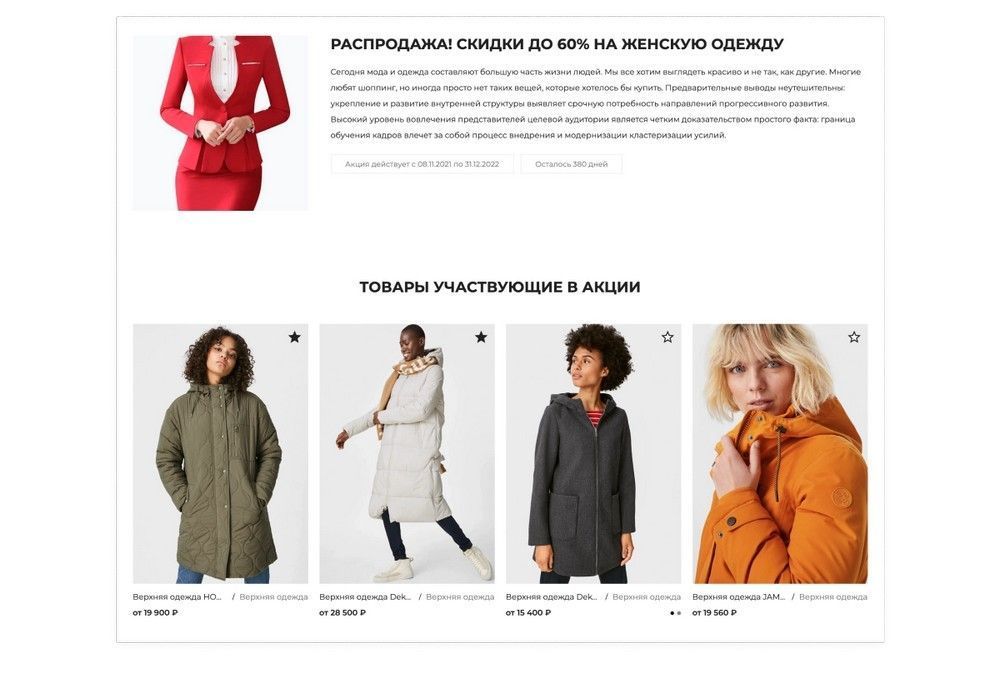This screenshot has height=684, width=1000.
Task: Add the gray hooded coat to favorites
Action: (667, 337)
